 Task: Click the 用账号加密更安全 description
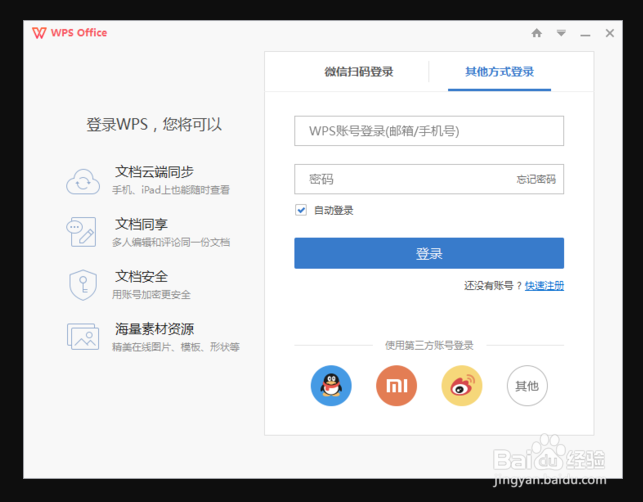pos(151,294)
